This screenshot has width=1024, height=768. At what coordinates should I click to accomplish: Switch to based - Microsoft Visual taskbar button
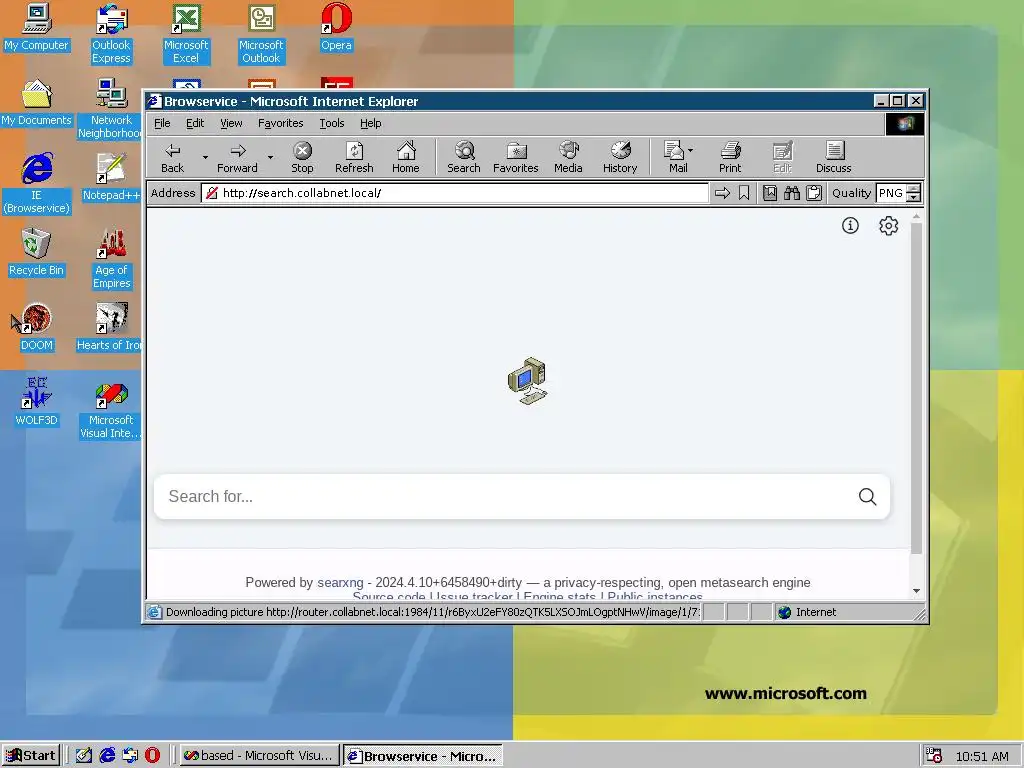259,756
